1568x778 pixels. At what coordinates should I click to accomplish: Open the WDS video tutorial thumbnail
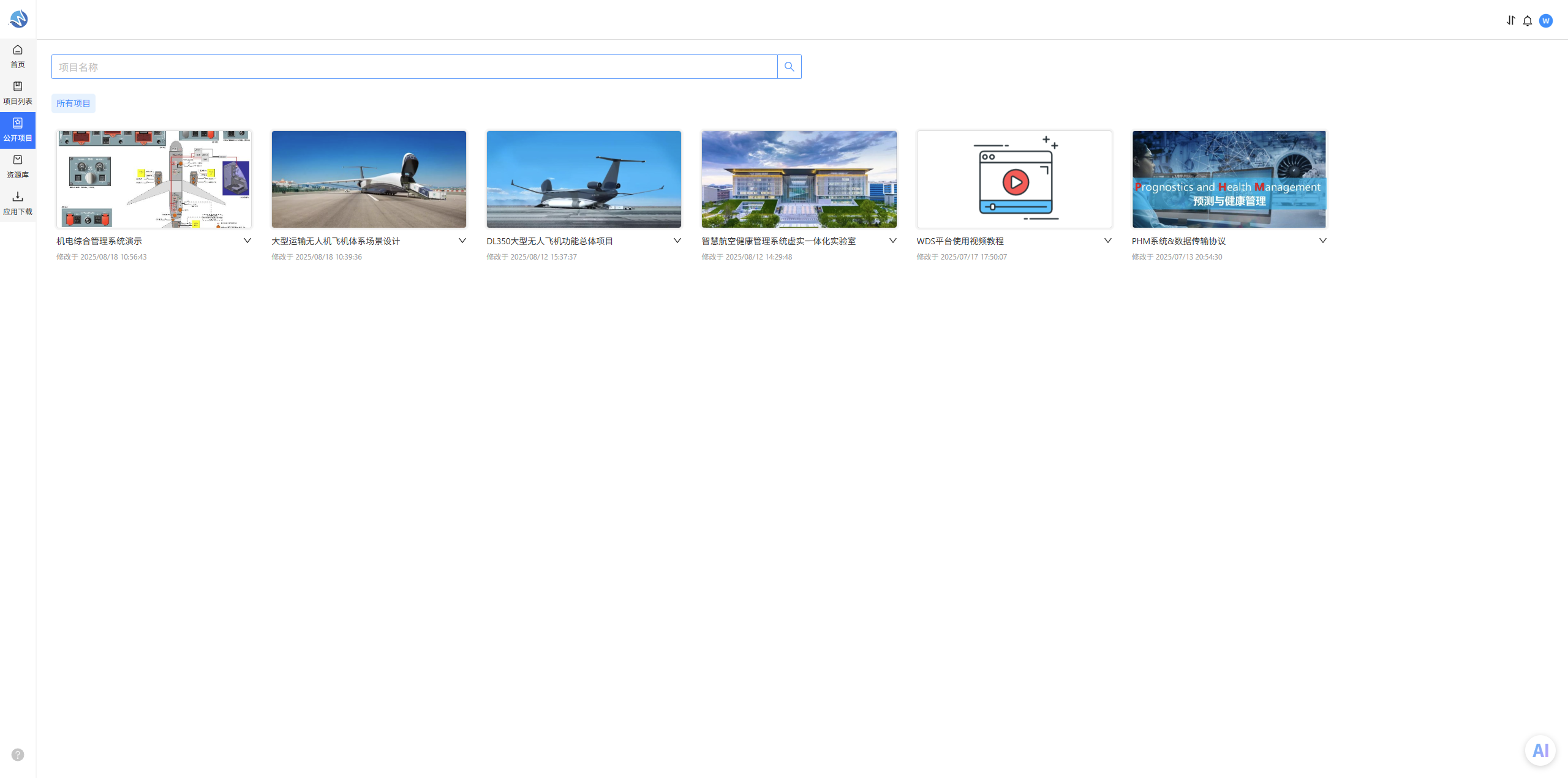[x=1014, y=179]
